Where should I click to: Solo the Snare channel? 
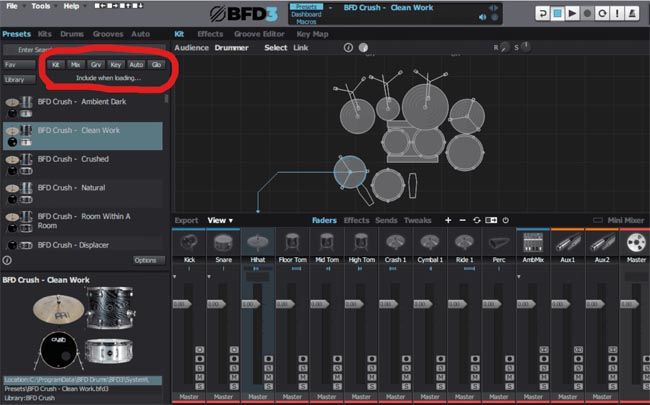(x=234, y=386)
